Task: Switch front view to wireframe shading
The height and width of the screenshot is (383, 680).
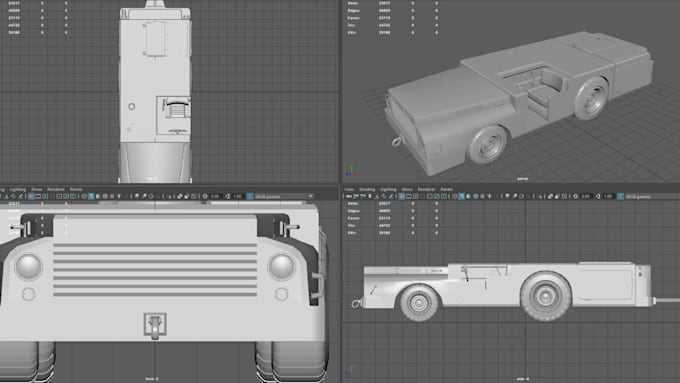Action: pyautogui.click(x=84, y=196)
